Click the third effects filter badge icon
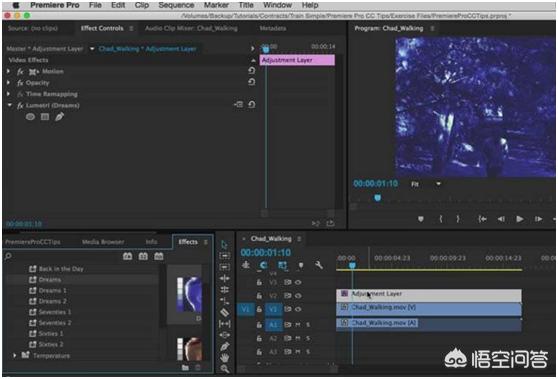Image resolution: width=558 pixels, height=379 pixels. pyautogui.click(x=159, y=256)
